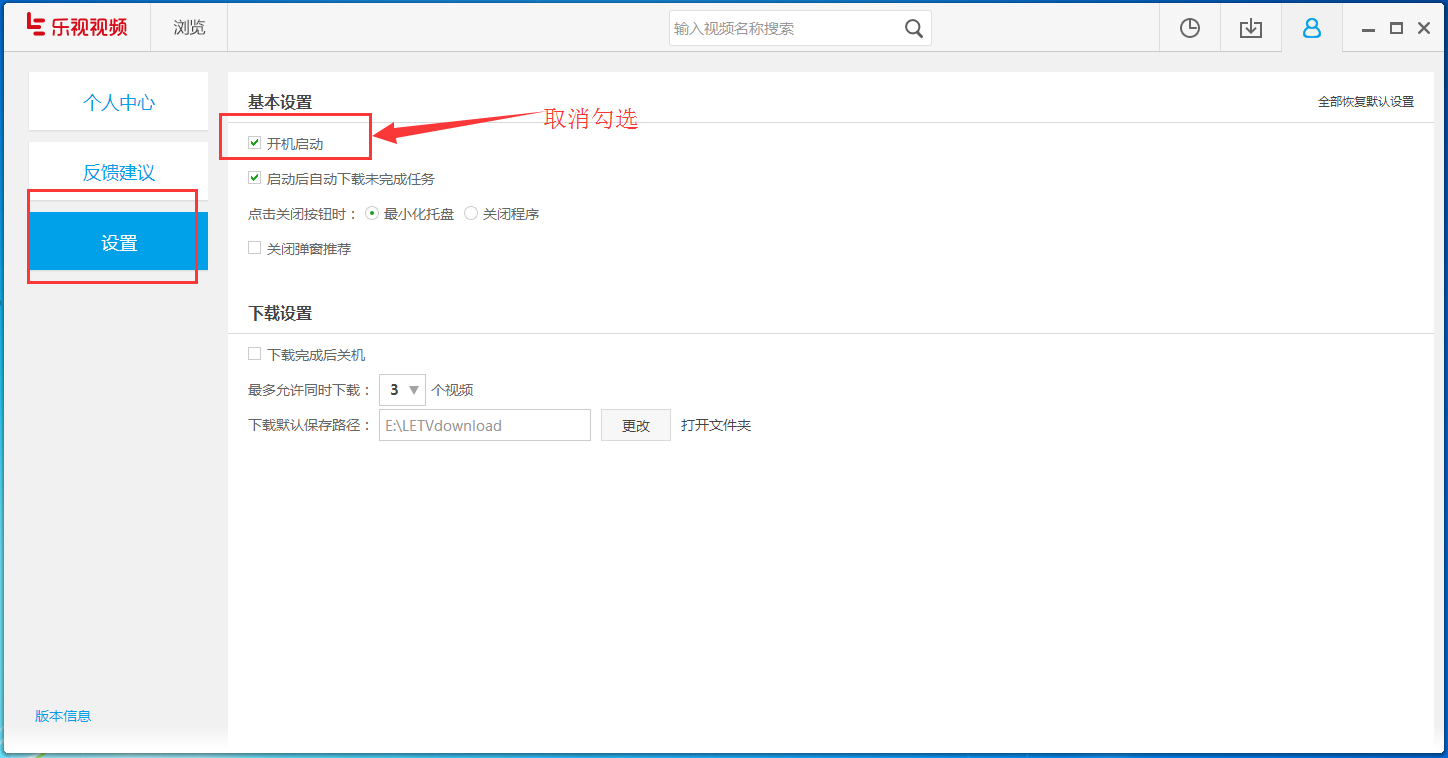
Task: Select 最小化托盘 radio button
Action: [x=371, y=212]
